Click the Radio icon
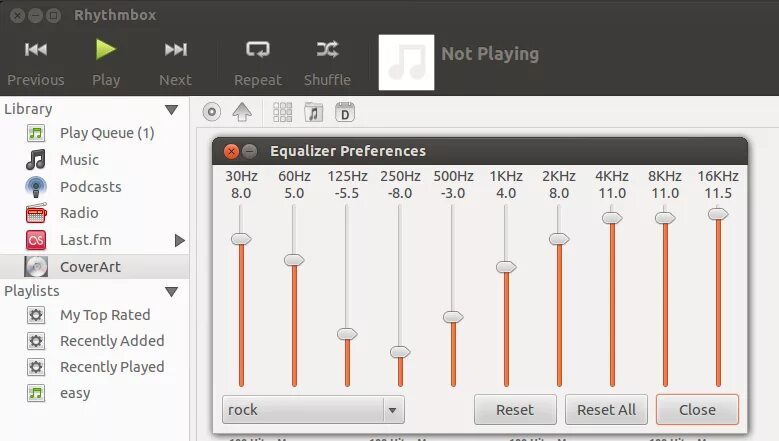 coord(36,213)
